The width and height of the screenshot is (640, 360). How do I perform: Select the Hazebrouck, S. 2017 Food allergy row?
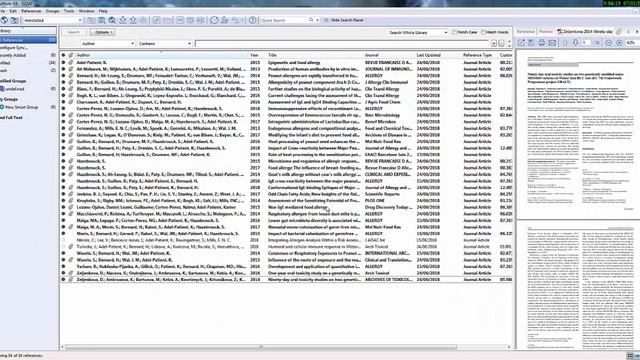click(x=286, y=168)
